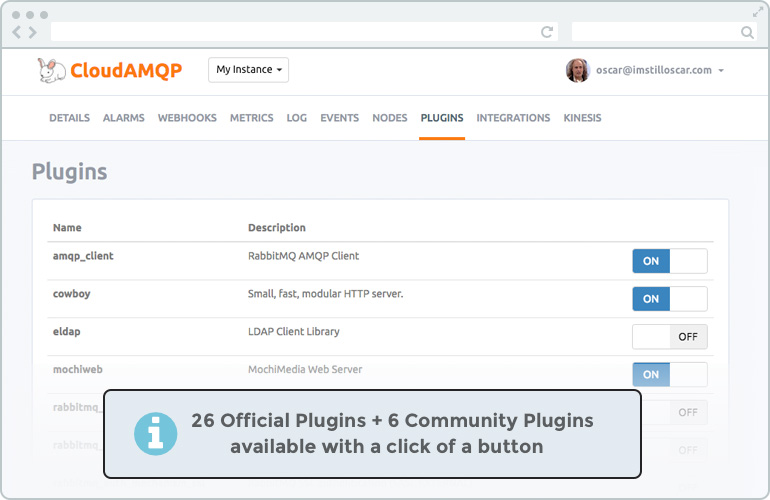This screenshot has height=500, width=770.
Task: Click the fullscreen expand arrows icon
Action: (x=758, y=13)
